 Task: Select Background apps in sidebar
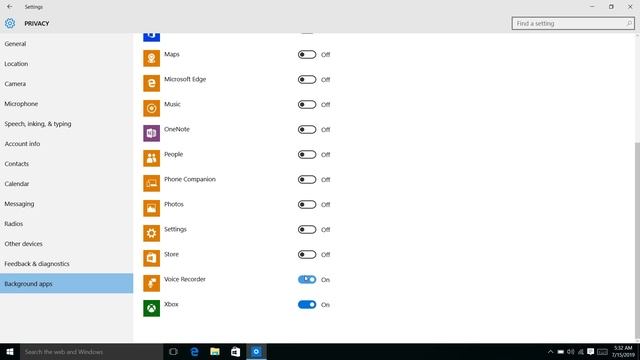point(66,284)
